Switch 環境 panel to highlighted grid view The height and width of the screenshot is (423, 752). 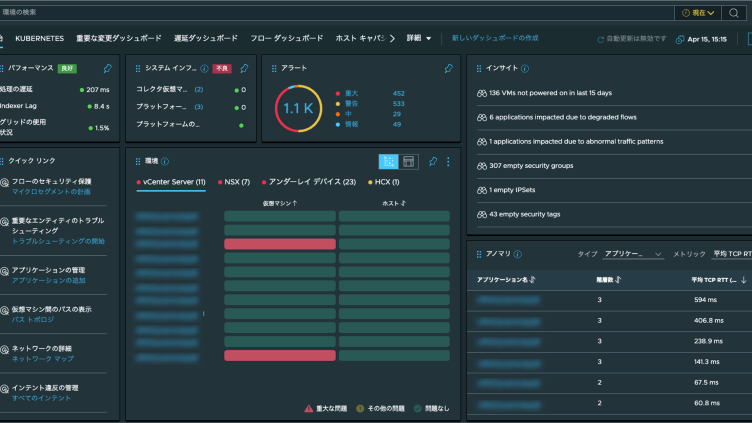coord(388,161)
